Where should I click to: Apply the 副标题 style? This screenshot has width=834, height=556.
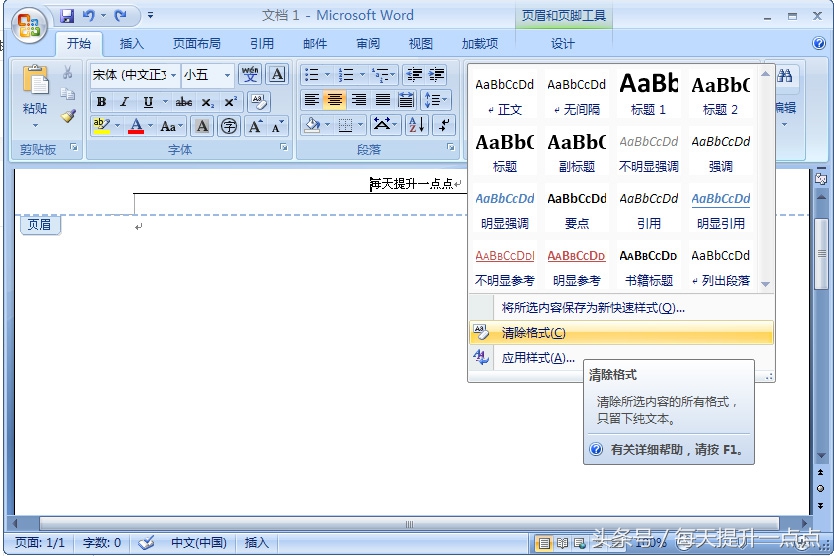click(577, 151)
